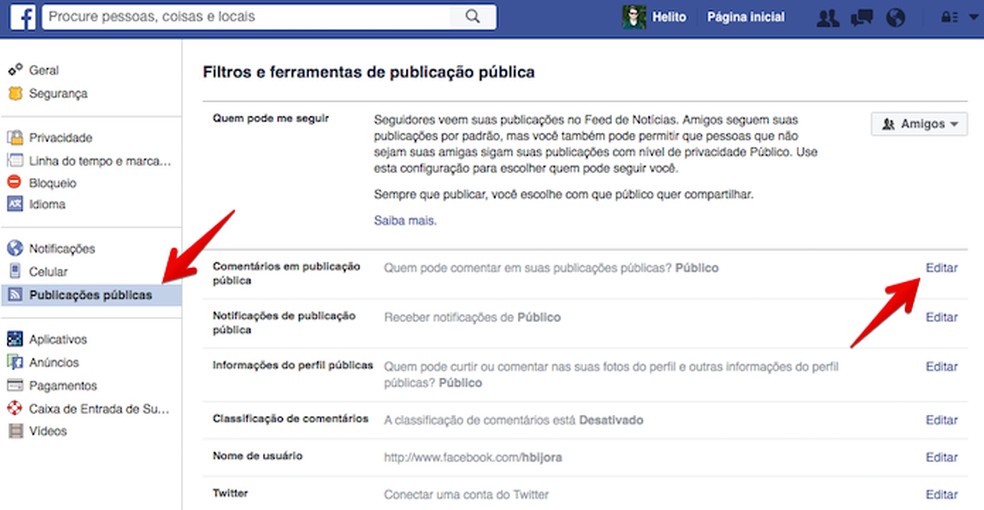Click the Facebook logo icon
The width and height of the screenshot is (984, 510).
(23, 17)
